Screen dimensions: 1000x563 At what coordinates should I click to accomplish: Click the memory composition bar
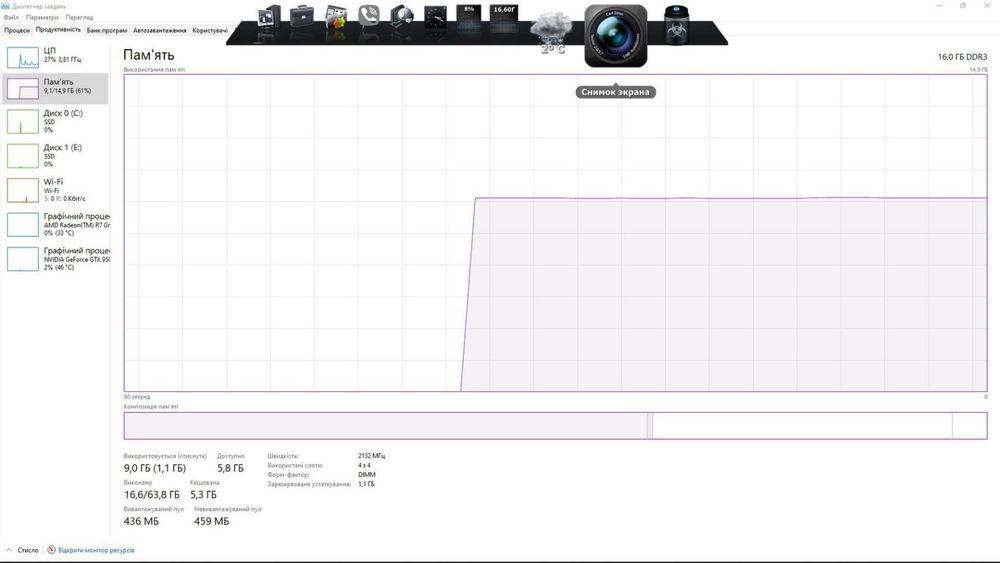[555, 425]
